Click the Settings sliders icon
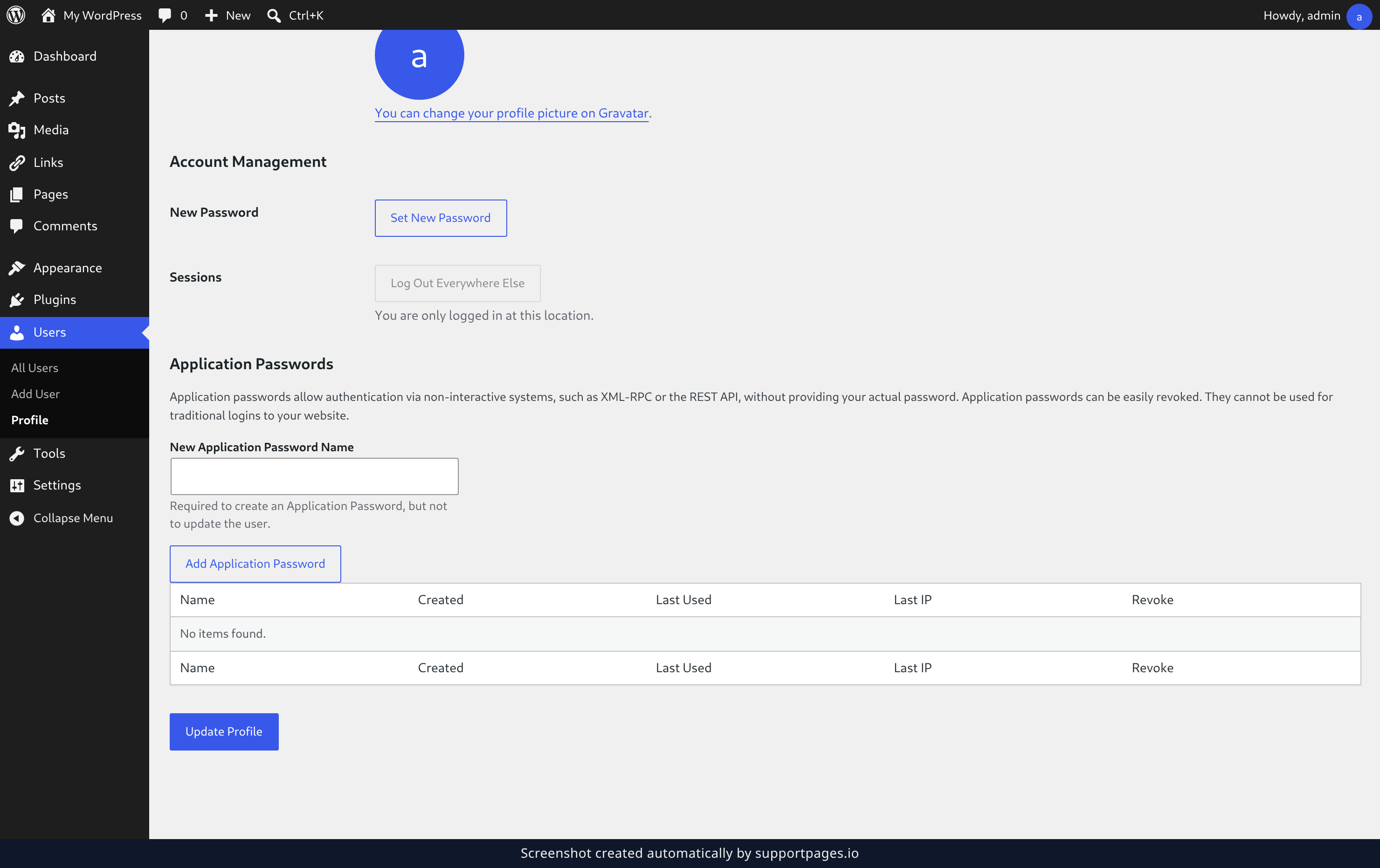Image resolution: width=1380 pixels, height=868 pixels. click(x=17, y=485)
